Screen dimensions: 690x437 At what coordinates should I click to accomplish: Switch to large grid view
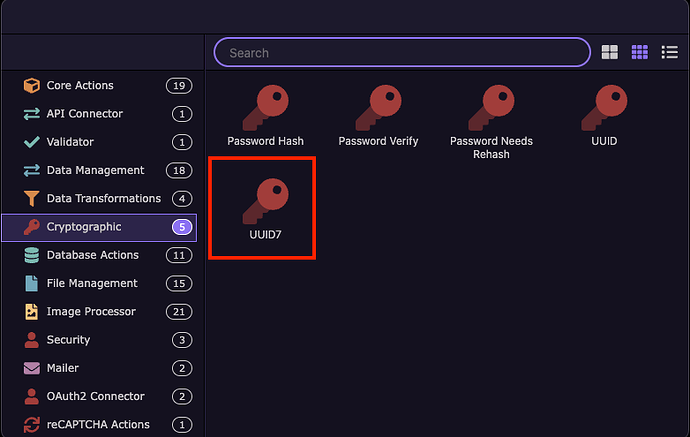(610, 52)
